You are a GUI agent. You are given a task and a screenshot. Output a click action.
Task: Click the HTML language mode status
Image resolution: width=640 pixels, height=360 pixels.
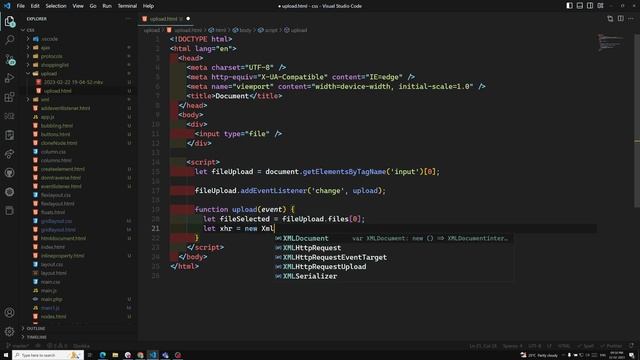pos(564,346)
